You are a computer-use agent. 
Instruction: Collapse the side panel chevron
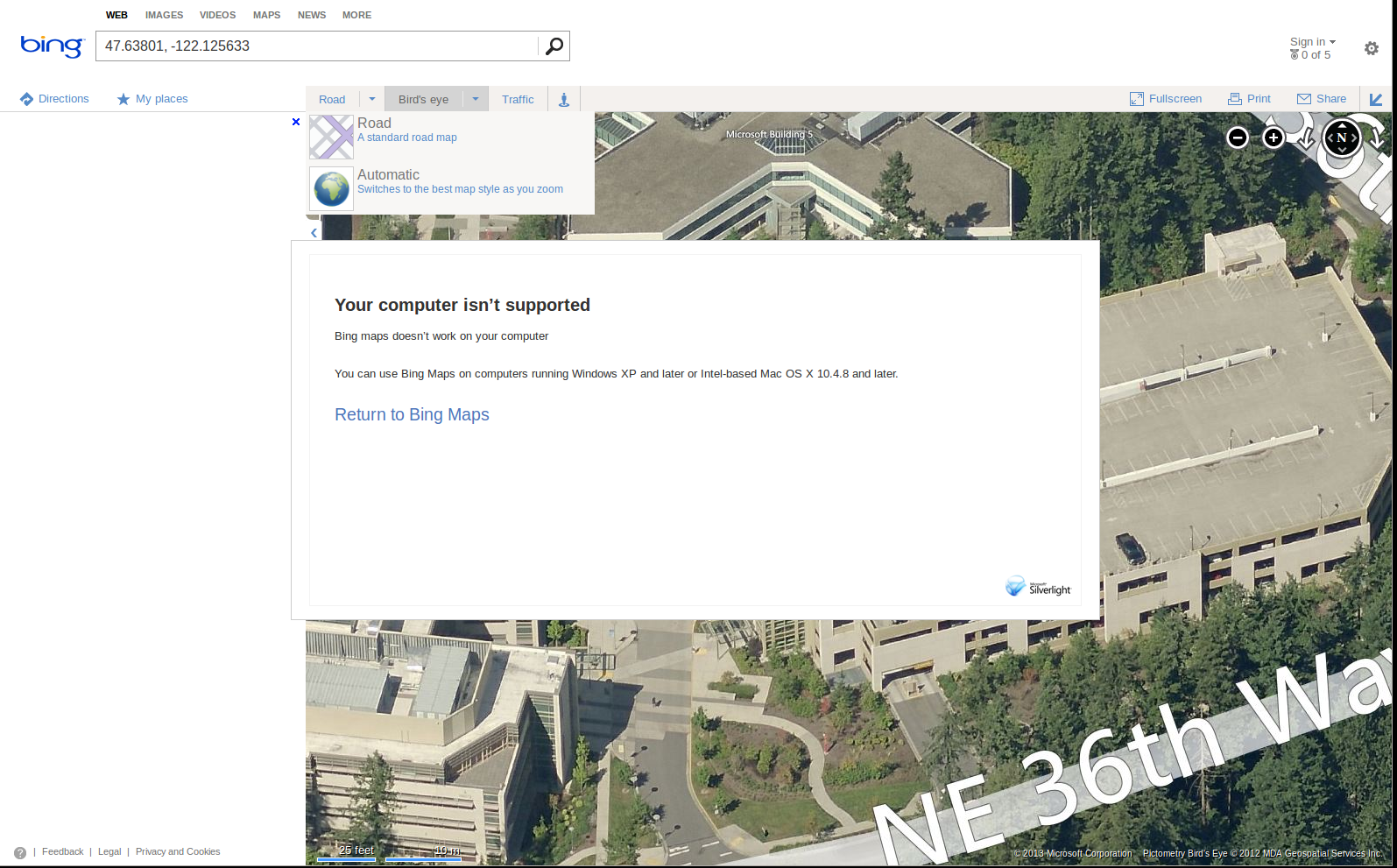(x=314, y=232)
